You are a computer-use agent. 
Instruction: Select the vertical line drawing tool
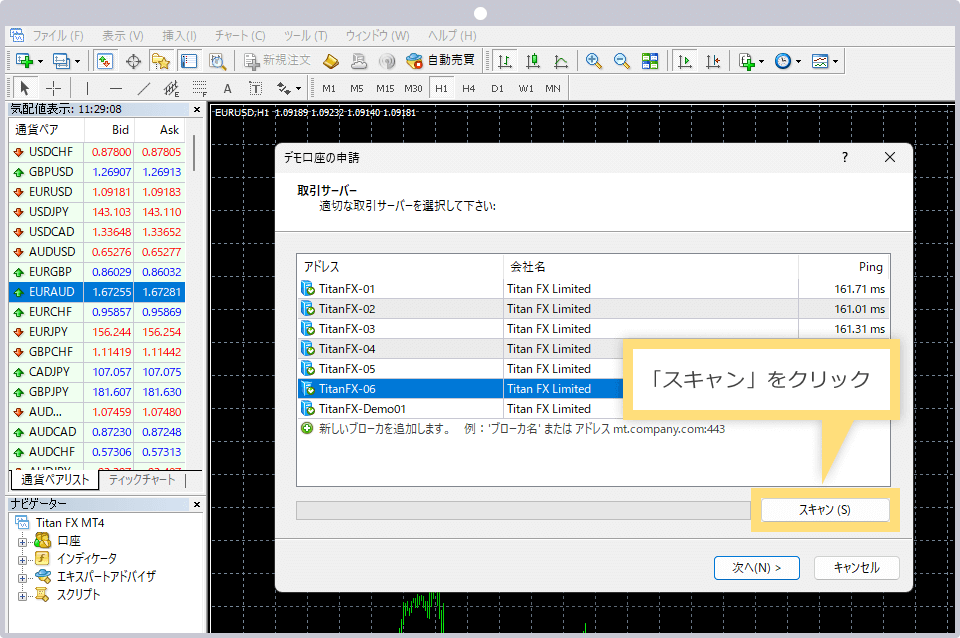87,89
